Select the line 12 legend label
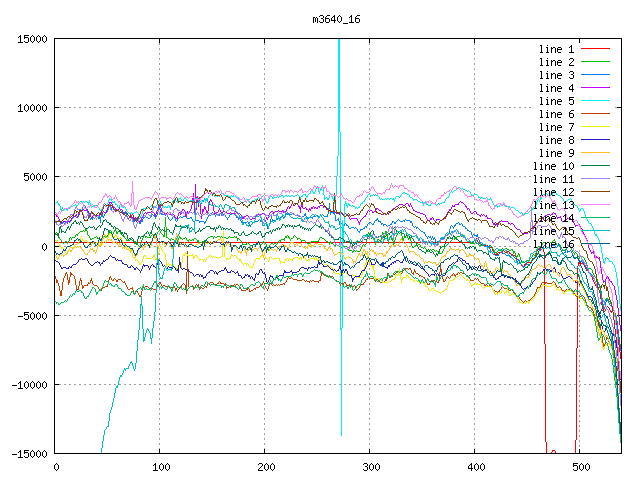 553,192
